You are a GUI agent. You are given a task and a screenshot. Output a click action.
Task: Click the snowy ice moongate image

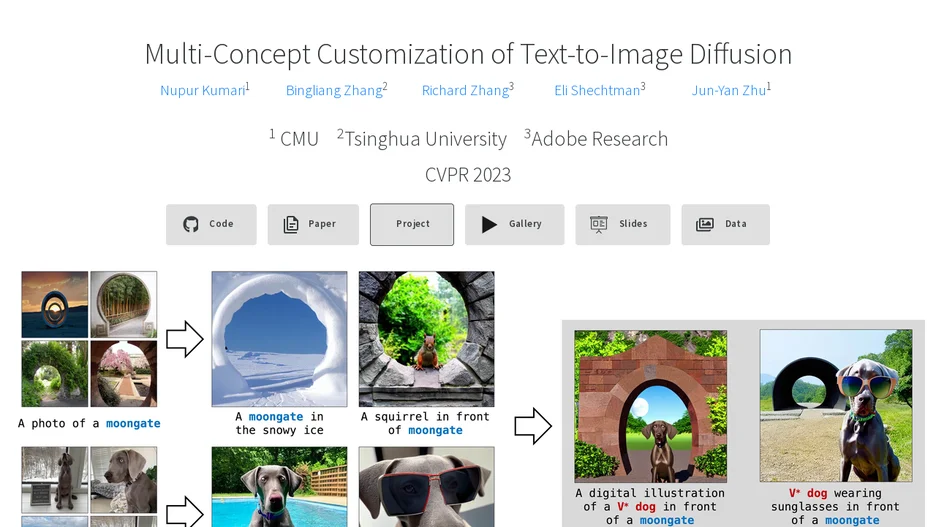point(279,339)
